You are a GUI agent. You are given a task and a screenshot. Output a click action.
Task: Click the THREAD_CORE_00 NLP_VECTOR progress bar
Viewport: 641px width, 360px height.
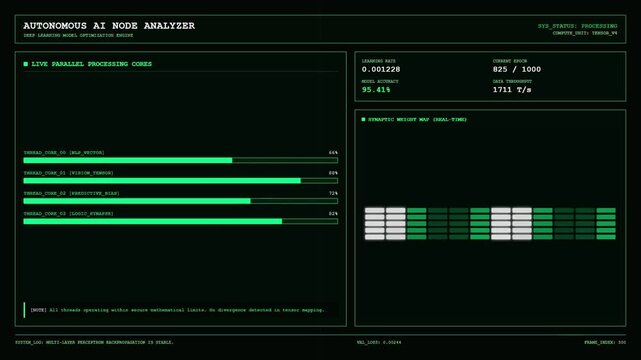coord(181,160)
